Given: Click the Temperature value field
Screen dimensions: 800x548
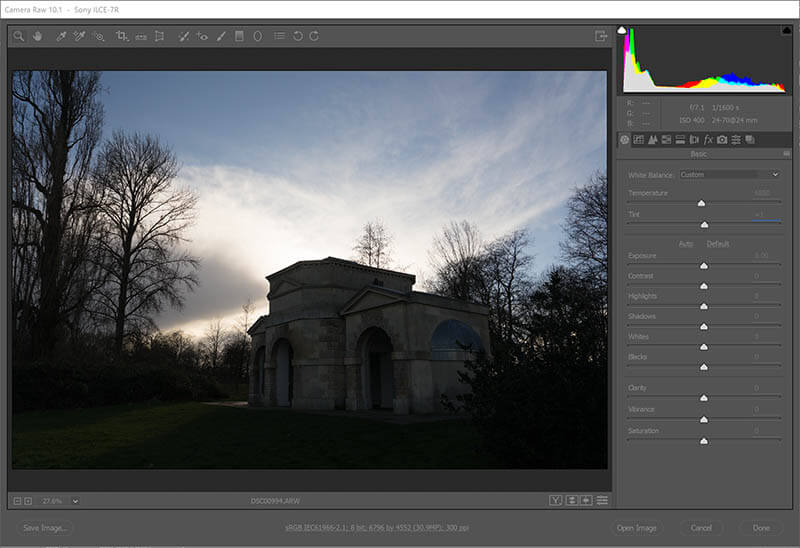Looking at the screenshot, I should pyautogui.click(x=766, y=193).
